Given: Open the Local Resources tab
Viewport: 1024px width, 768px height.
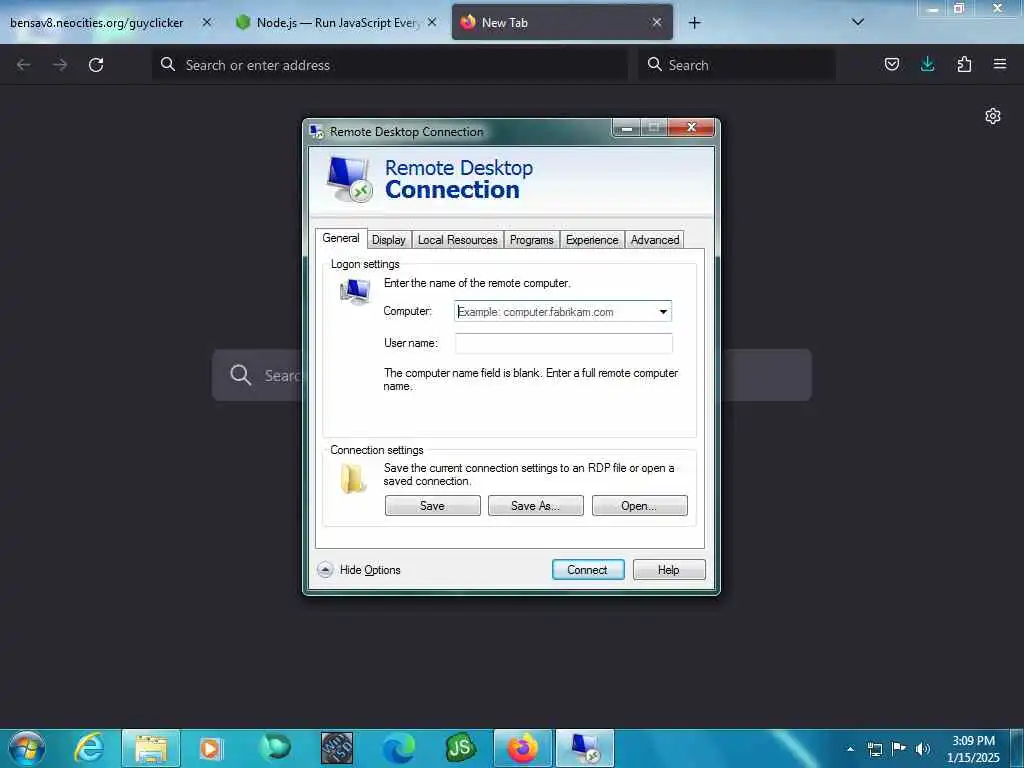Looking at the screenshot, I should click(457, 240).
